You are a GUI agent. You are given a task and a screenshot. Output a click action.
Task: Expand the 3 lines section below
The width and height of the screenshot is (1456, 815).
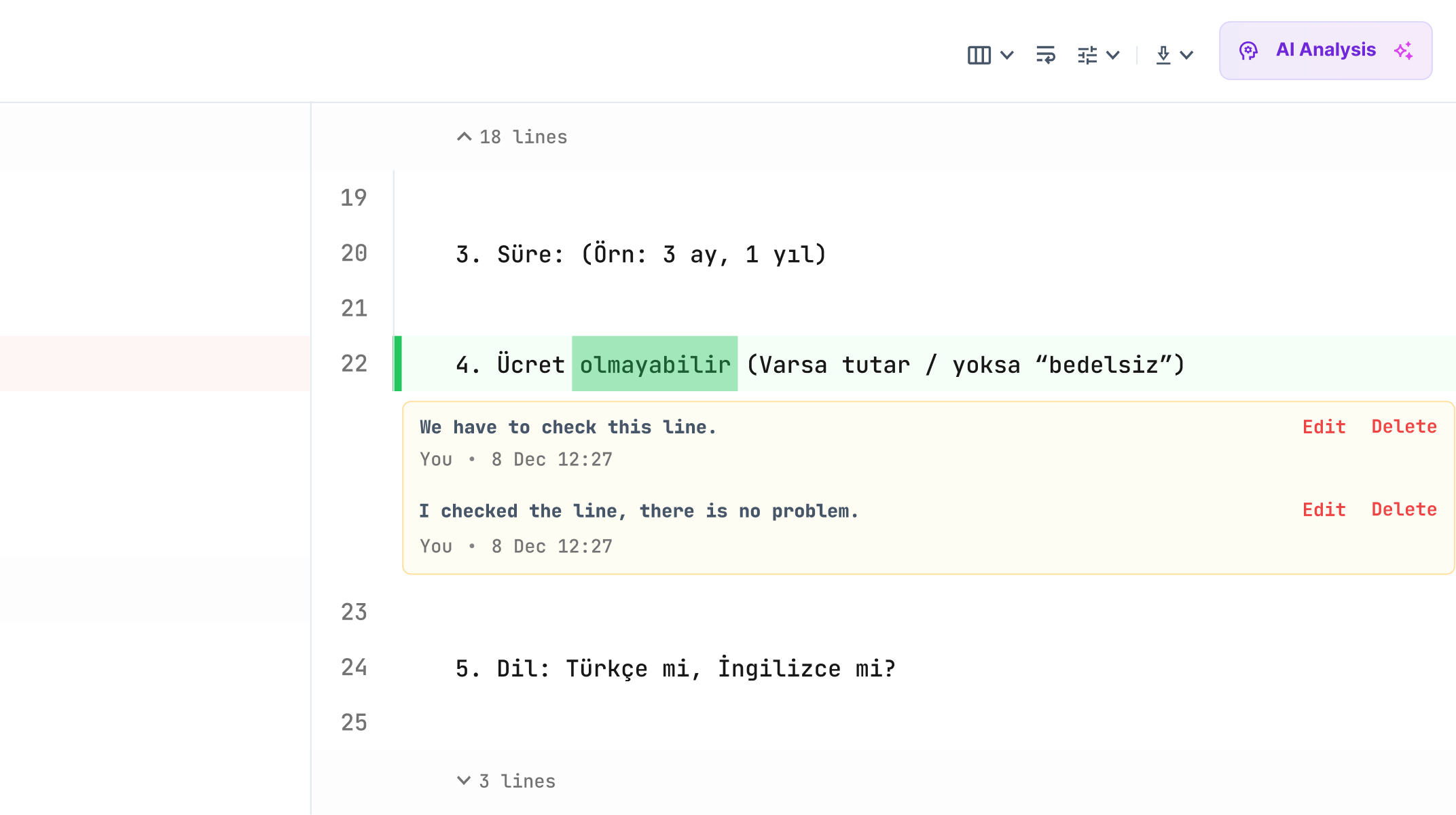(505, 780)
